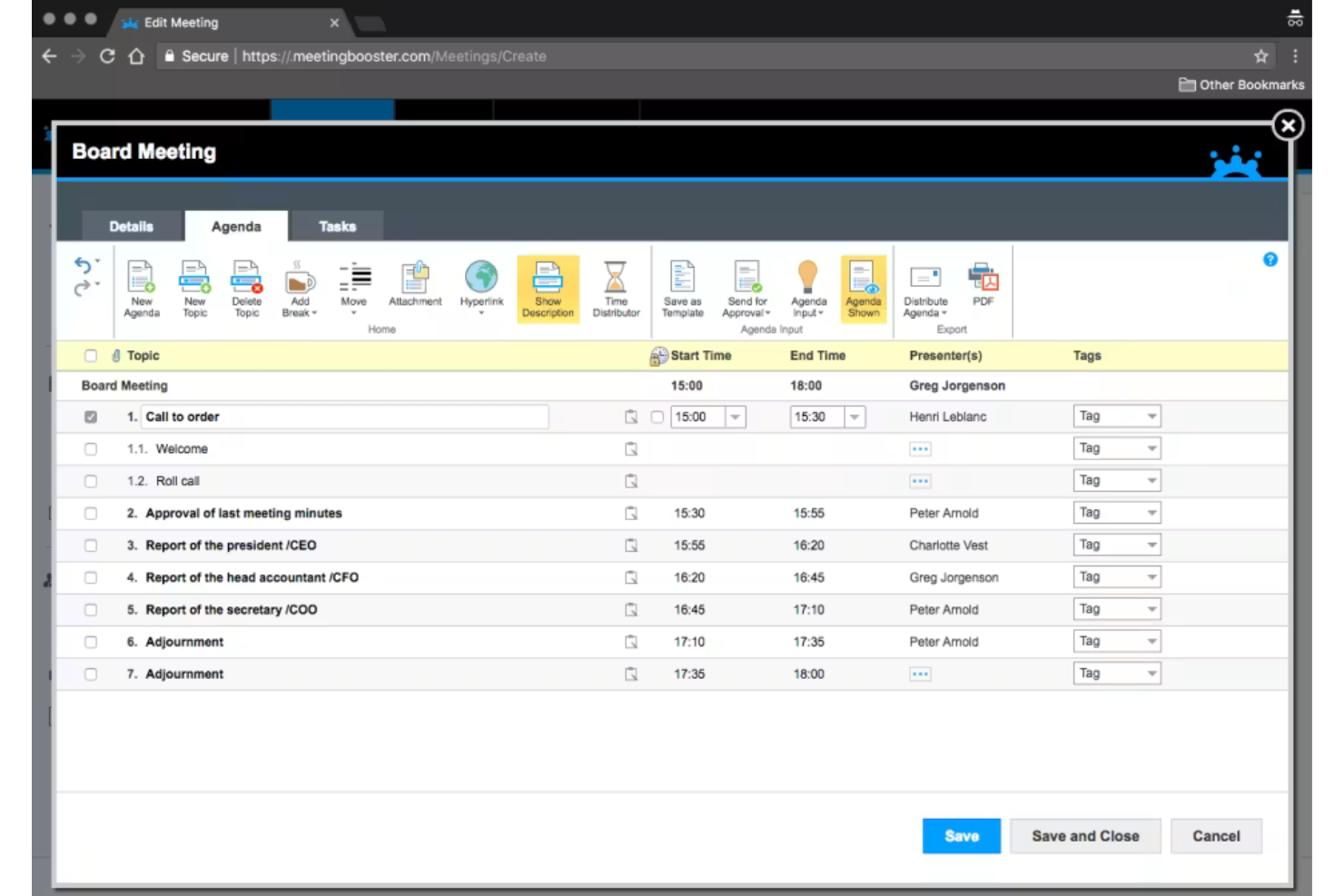Screen dimensions: 1344x896
Task: Add presenter via ellipsis in item 7 Adjournment
Action: 920,674
